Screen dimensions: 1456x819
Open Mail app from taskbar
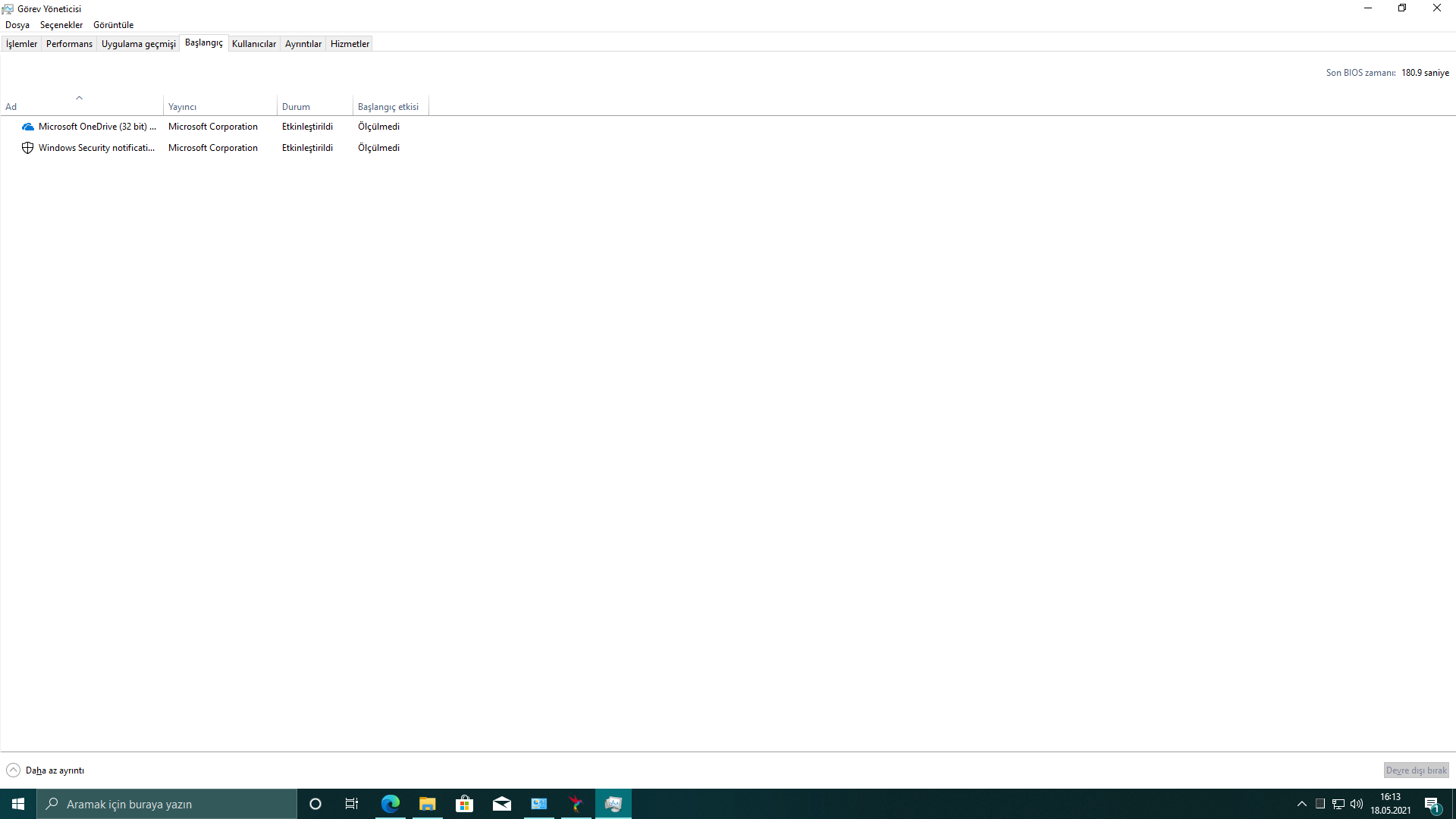502,804
